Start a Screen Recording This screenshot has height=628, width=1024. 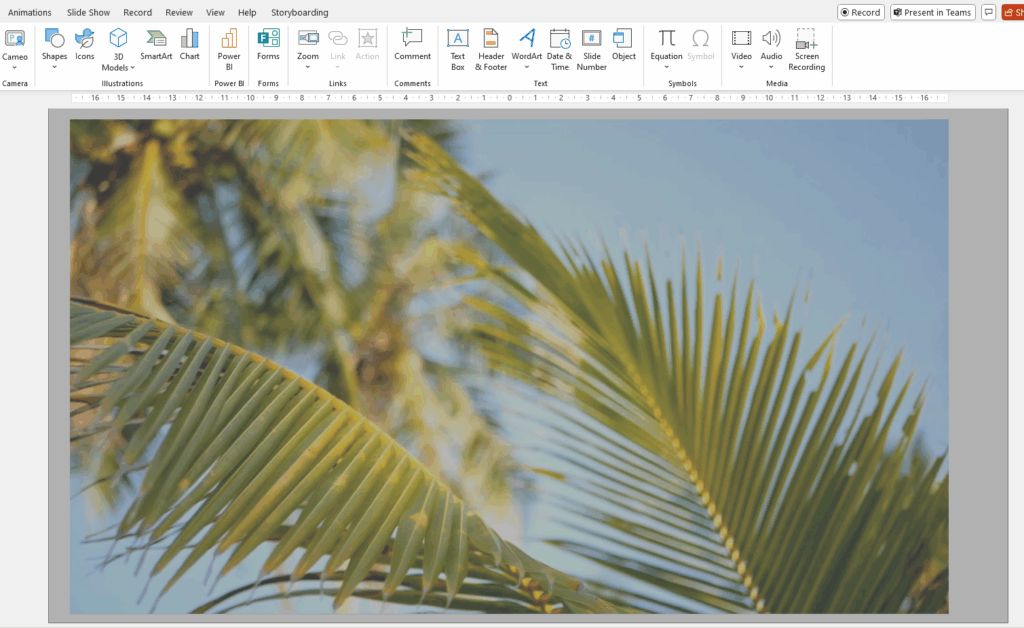pyautogui.click(x=807, y=50)
